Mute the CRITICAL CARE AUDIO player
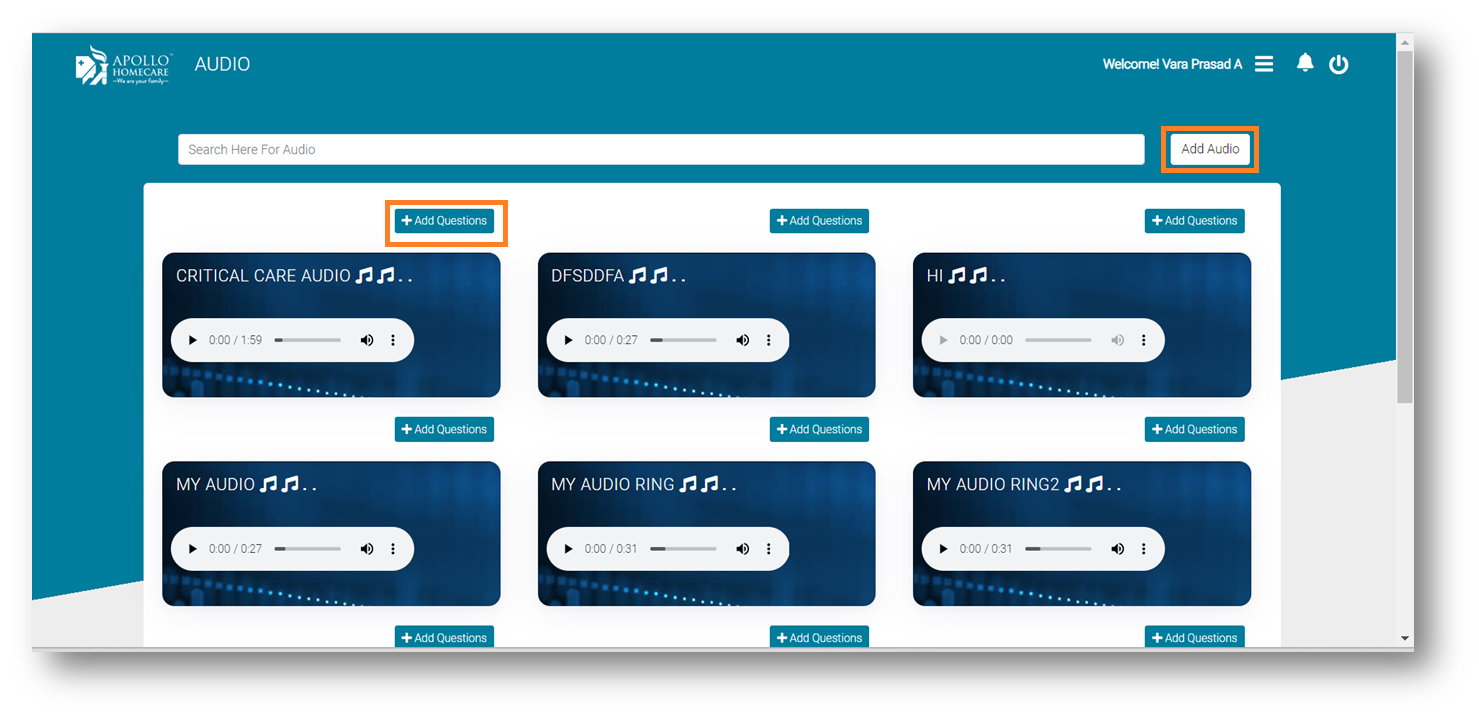 (367, 340)
